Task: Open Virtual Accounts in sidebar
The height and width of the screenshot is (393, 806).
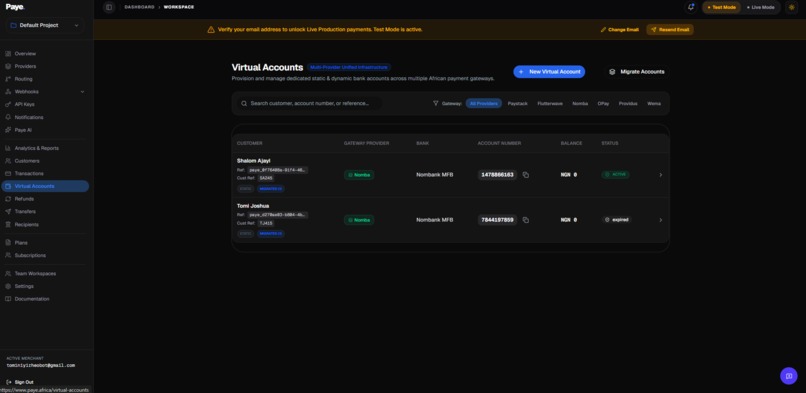Action: pyautogui.click(x=45, y=186)
